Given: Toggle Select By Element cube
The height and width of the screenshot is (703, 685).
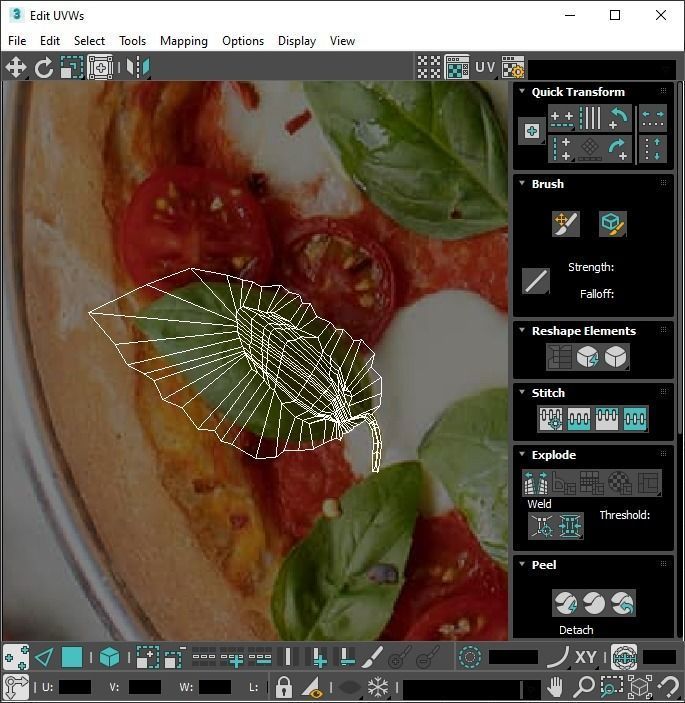Looking at the screenshot, I should pyautogui.click(x=109, y=658).
